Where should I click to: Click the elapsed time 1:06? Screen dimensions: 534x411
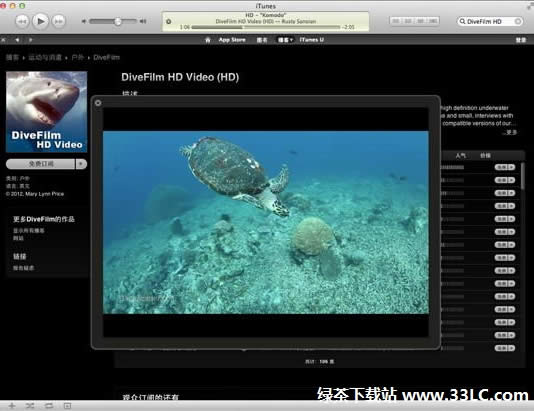(x=185, y=27)
